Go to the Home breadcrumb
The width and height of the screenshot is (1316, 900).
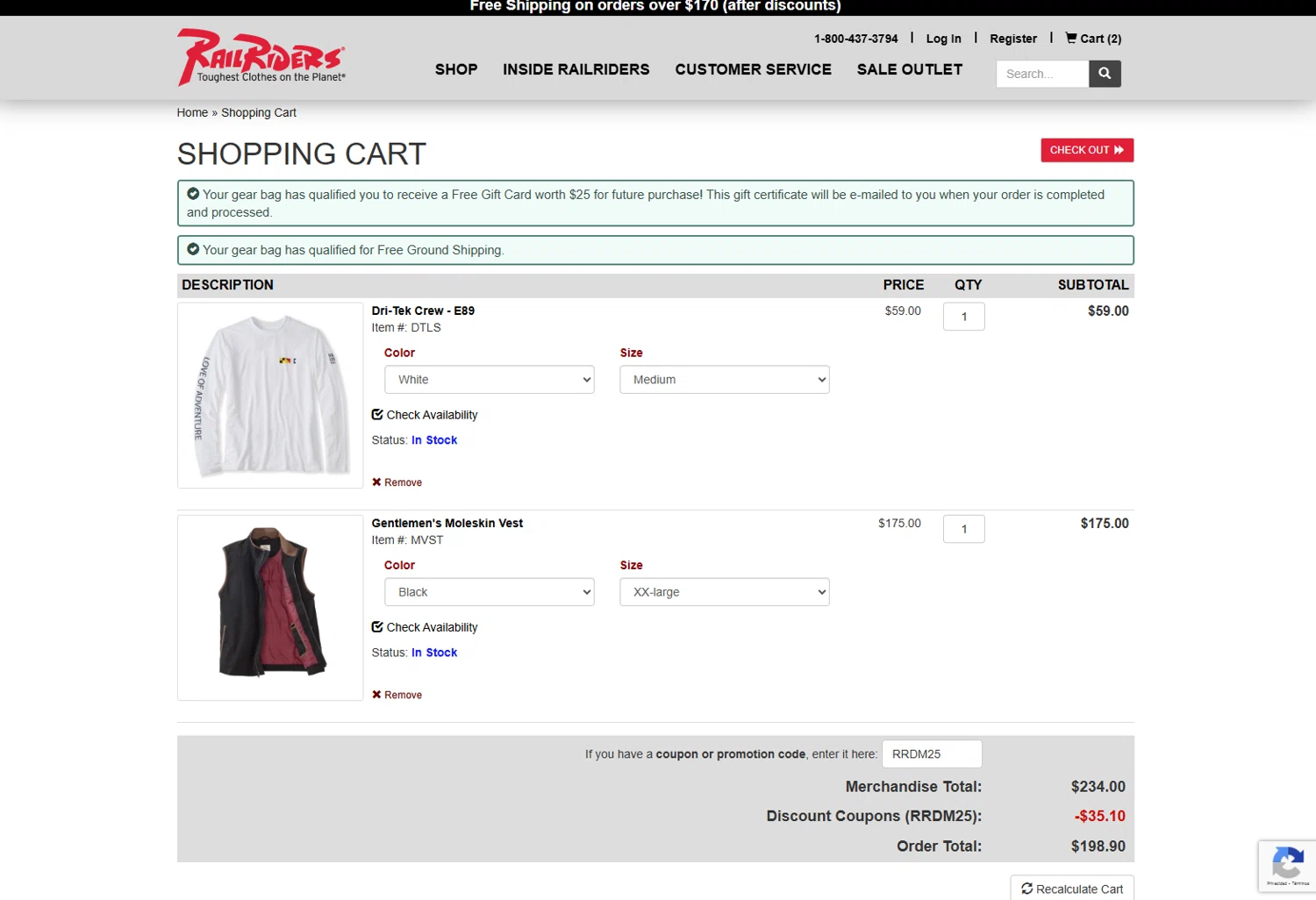pyautogui.click(x=192, y=112)
